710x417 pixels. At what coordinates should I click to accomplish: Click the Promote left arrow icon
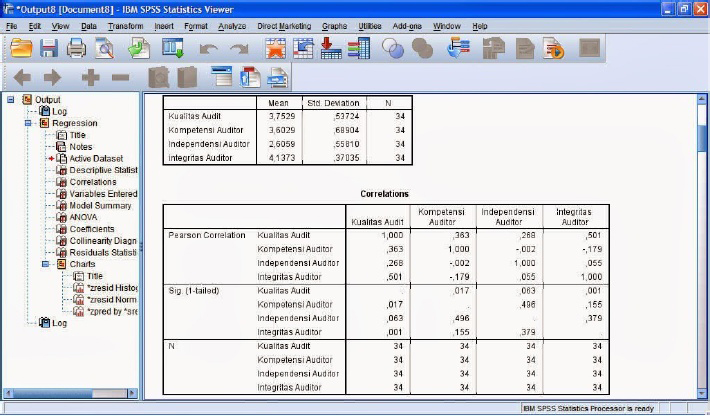[x=22, y=77]
